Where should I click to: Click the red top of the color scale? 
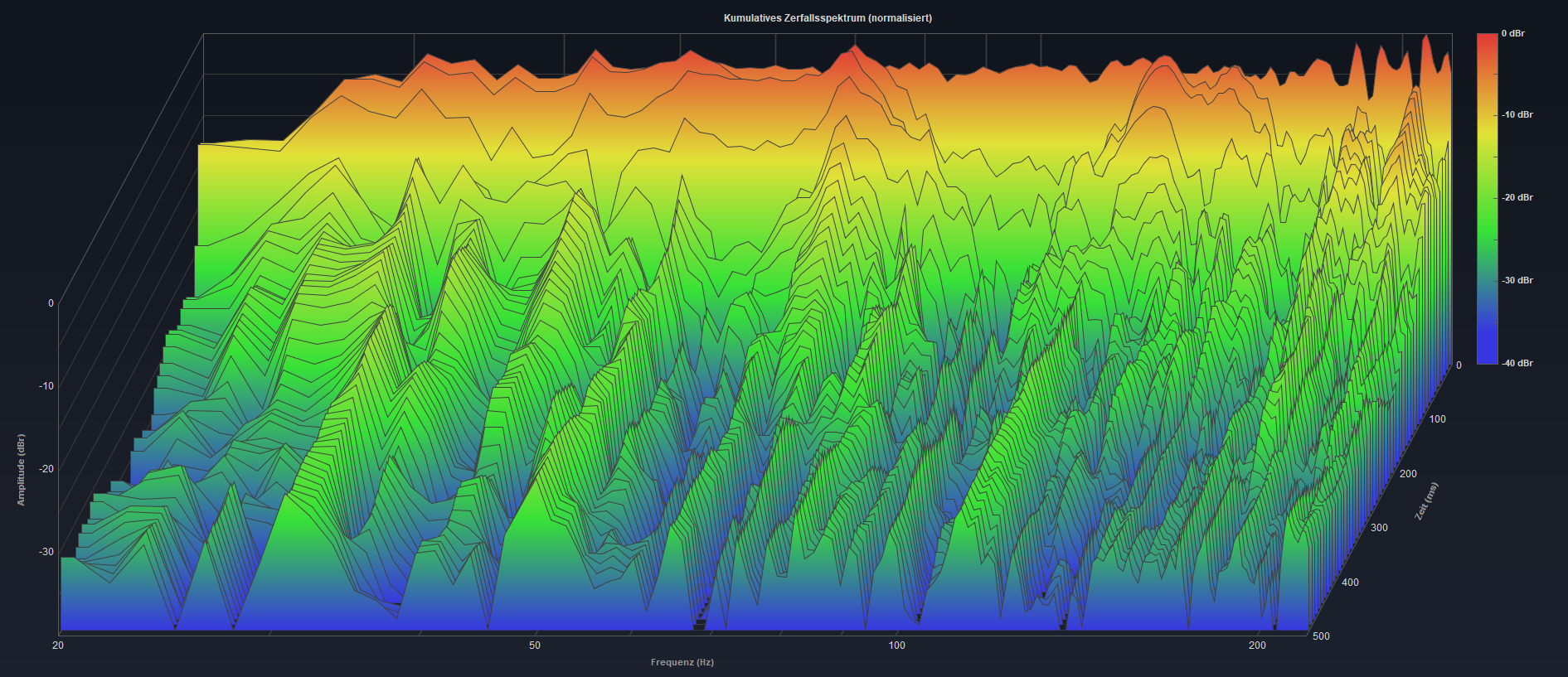coord(1487,41)
